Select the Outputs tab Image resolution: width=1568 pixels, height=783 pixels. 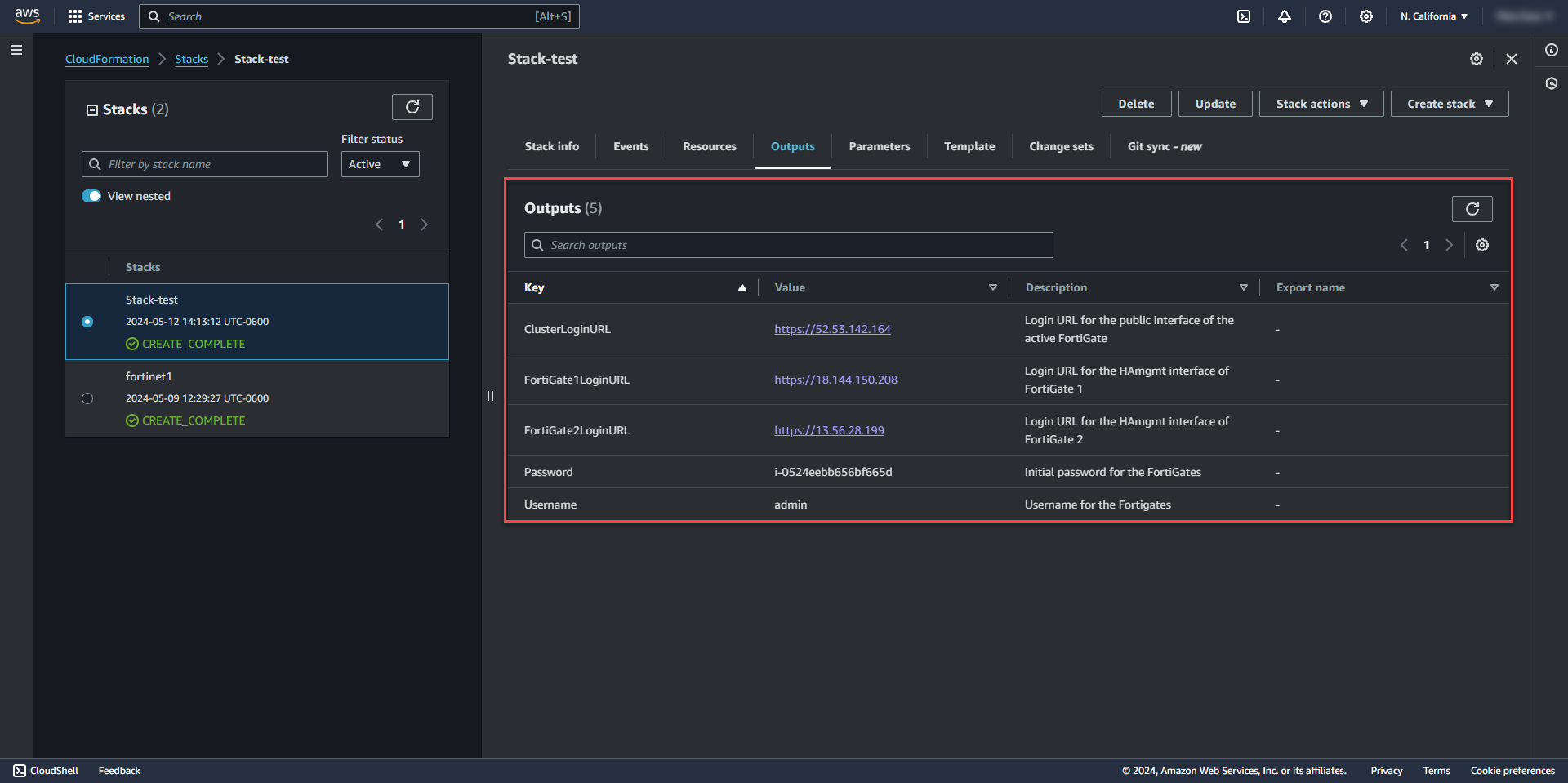[x=793, y=147]
